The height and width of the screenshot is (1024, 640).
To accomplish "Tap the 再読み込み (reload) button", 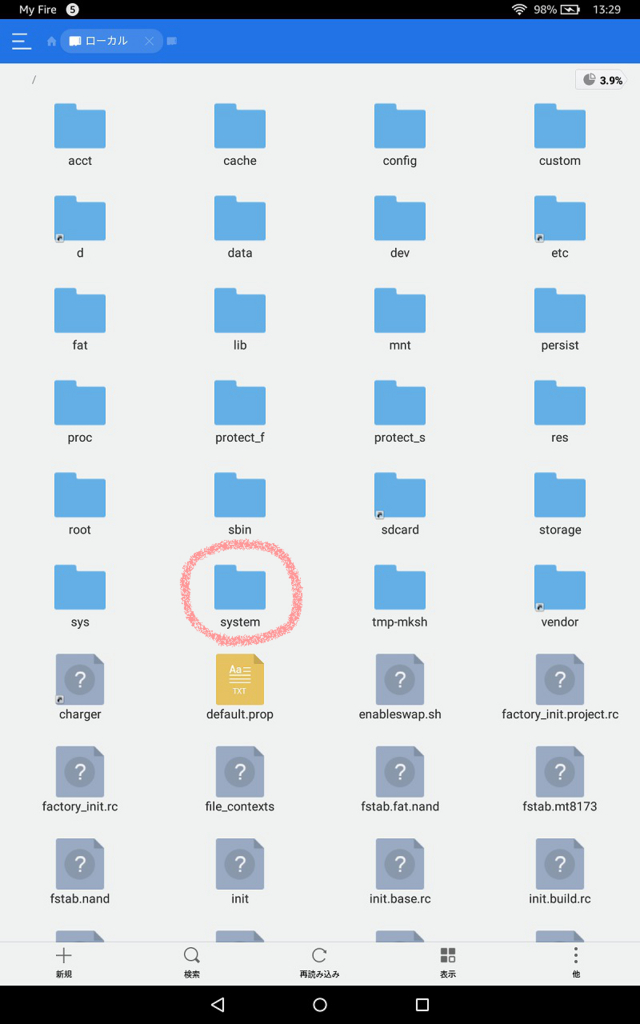I will click(x=319, y=963).
